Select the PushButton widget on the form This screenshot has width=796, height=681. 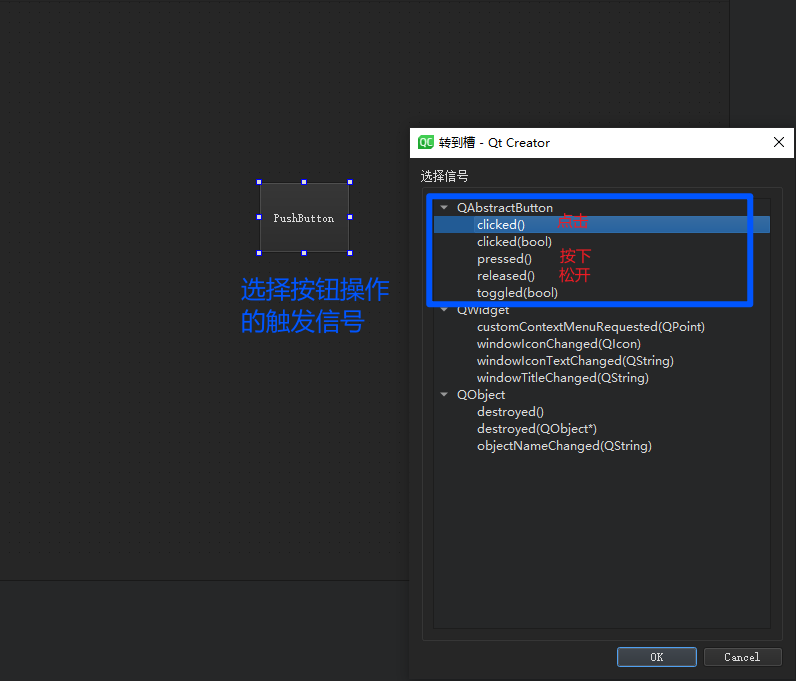point(304,217)
